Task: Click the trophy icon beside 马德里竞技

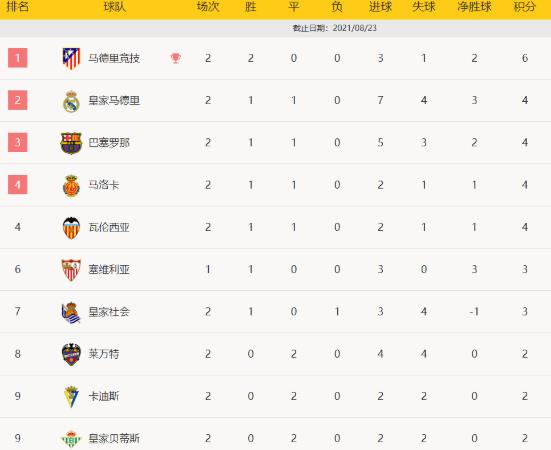Action: click(x=176, y=58)
